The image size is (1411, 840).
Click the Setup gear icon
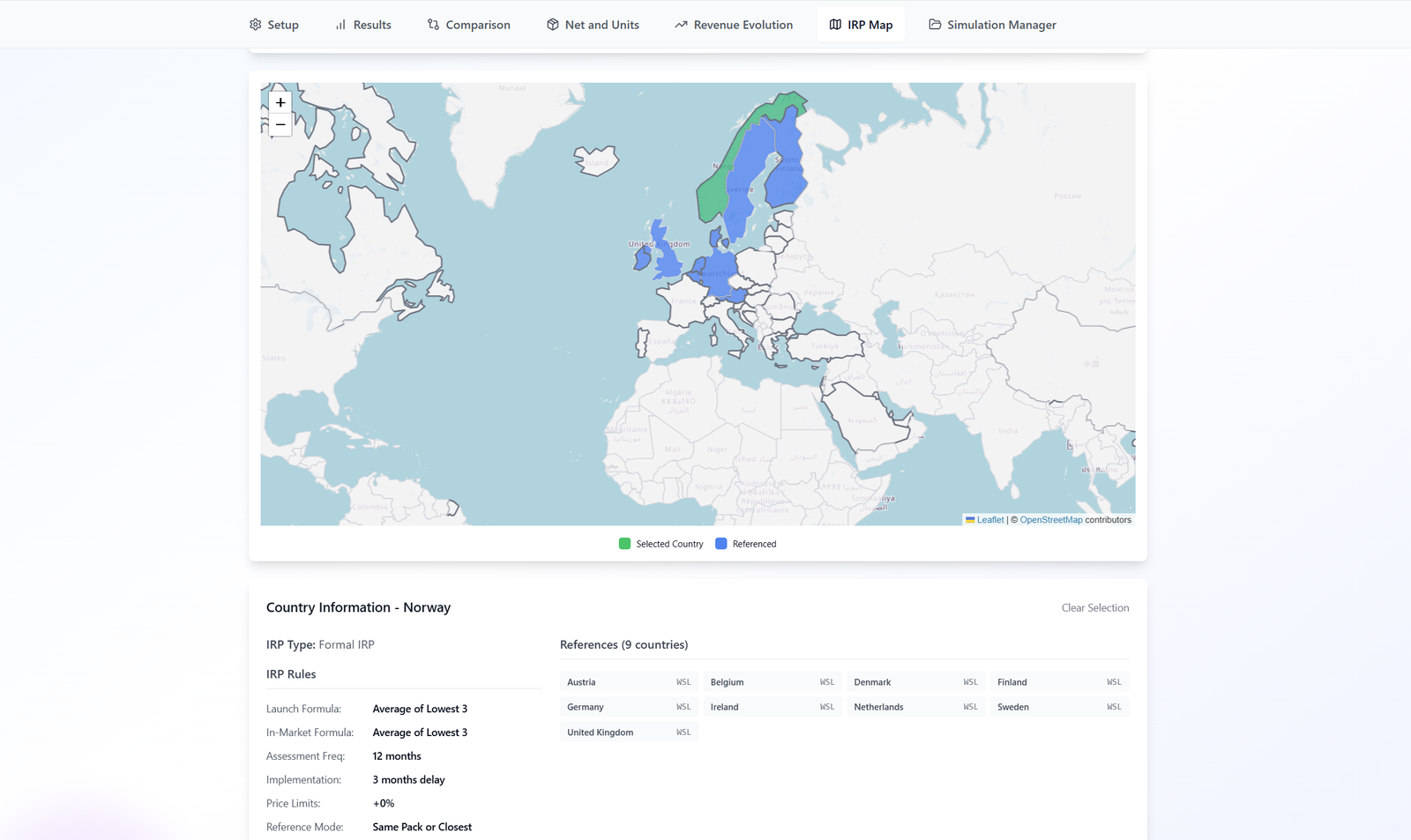[x=256, y=24]
